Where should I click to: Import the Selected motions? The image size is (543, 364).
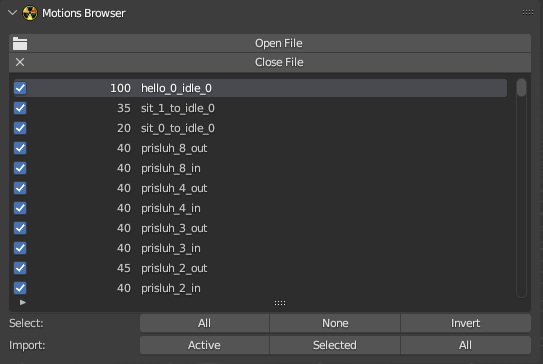click(x=335, y=345)
